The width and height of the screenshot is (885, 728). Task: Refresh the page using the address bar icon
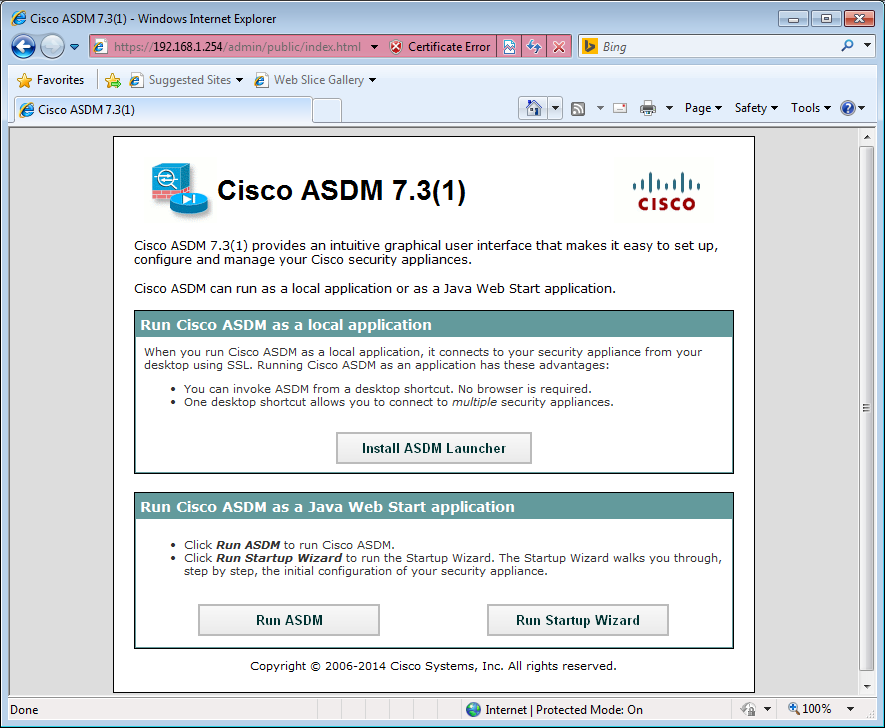pos(534,47)
